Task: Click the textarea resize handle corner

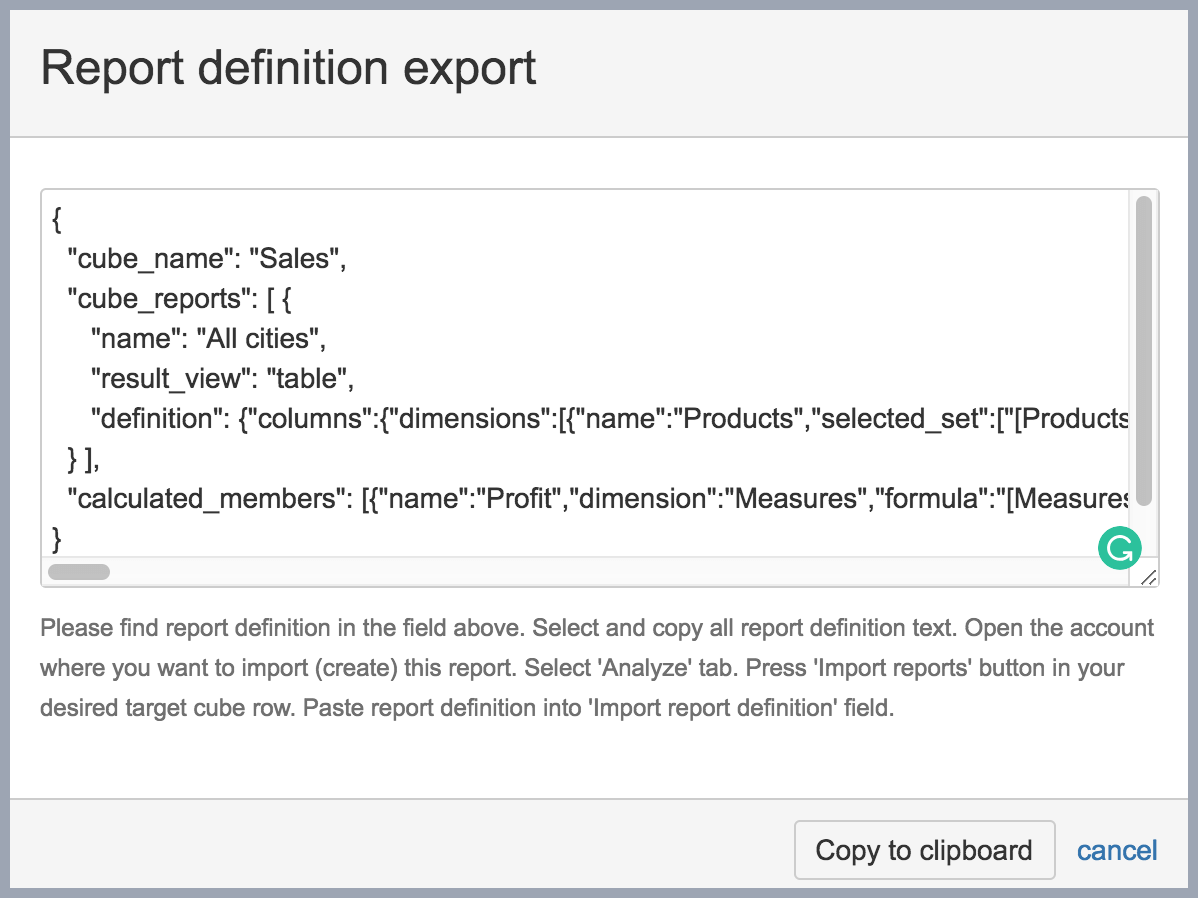Action: [1148, 576]
